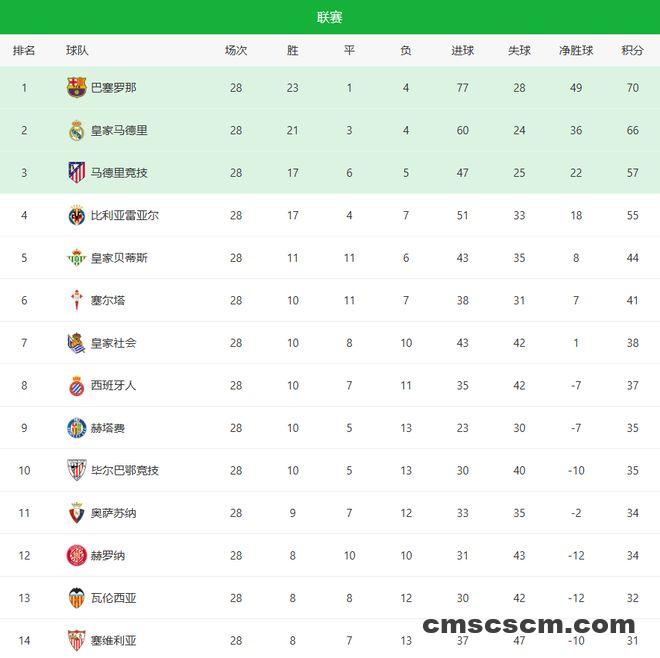The width and height of the screenshot is (660, 658).
Task: Click the Real Sociedad crest icon
Action: coord(76,343)
